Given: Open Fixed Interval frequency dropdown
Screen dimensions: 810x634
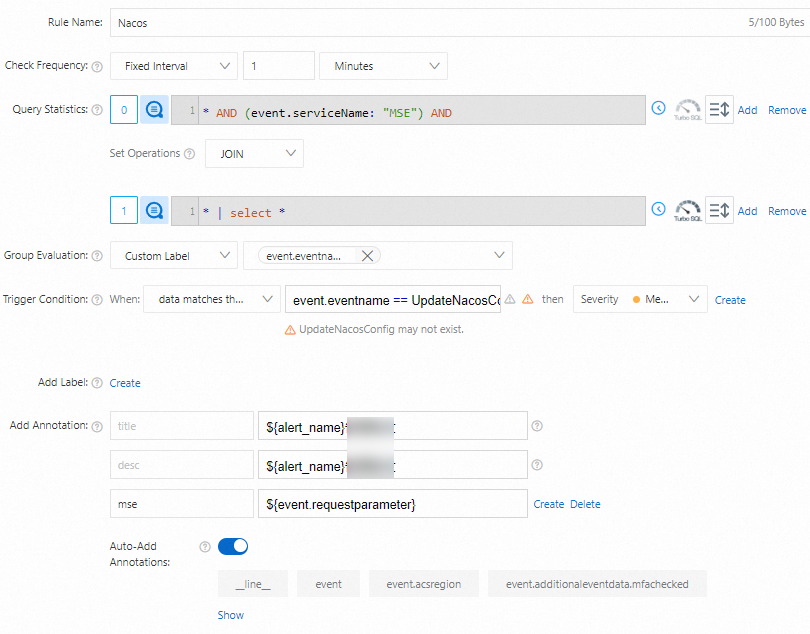Looking at the screenshot, I should [174, 66].
